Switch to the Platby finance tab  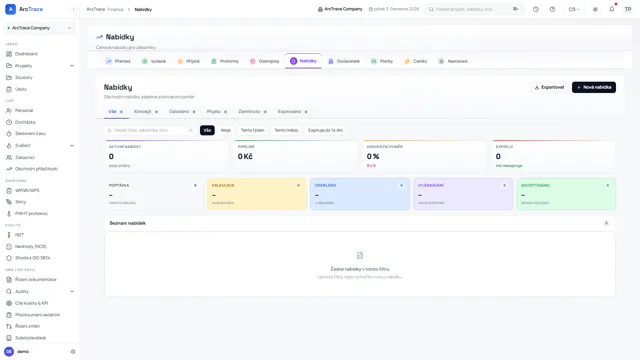tap(382, 61)
